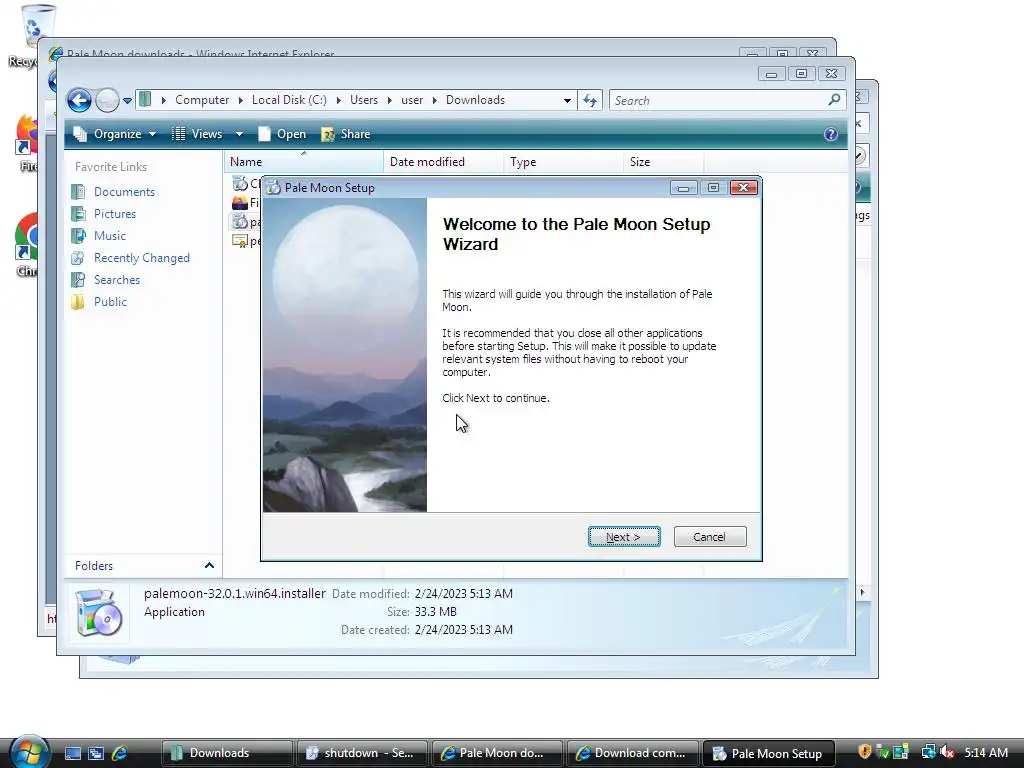
Task: Click the Pale Moon Setup title icon
Action: coord(274,187)
